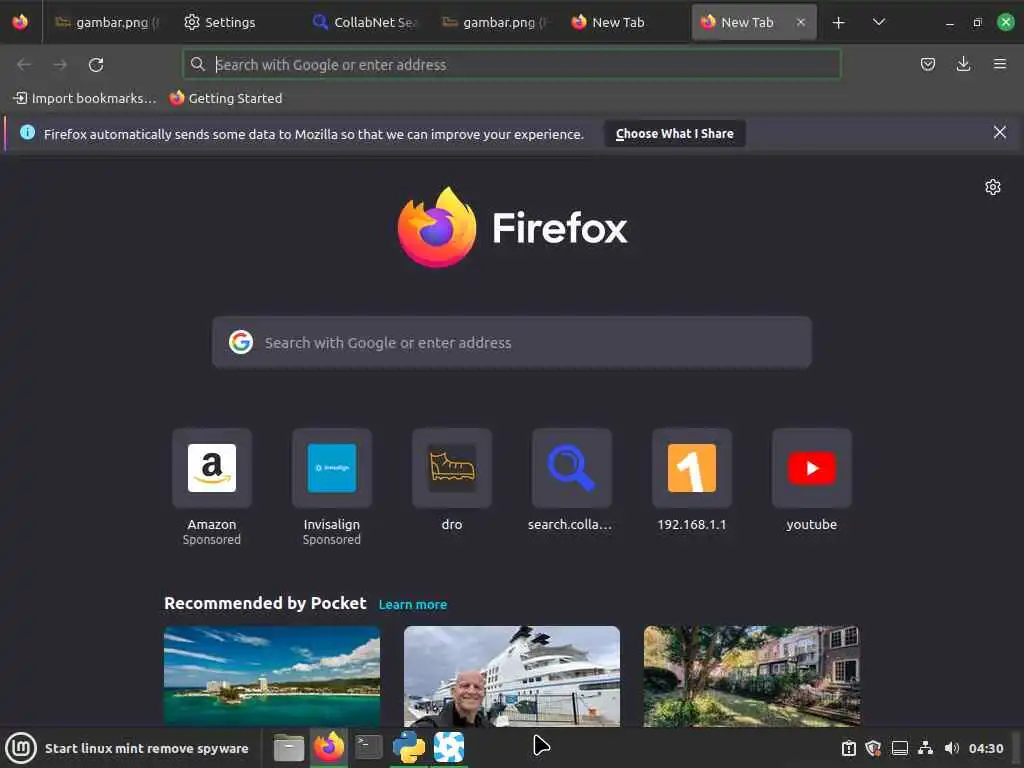Image resolution: width=1024 pixels, height=768 pixels.
Task: Click the Google search box on page
Action: (x=511, y=343)
